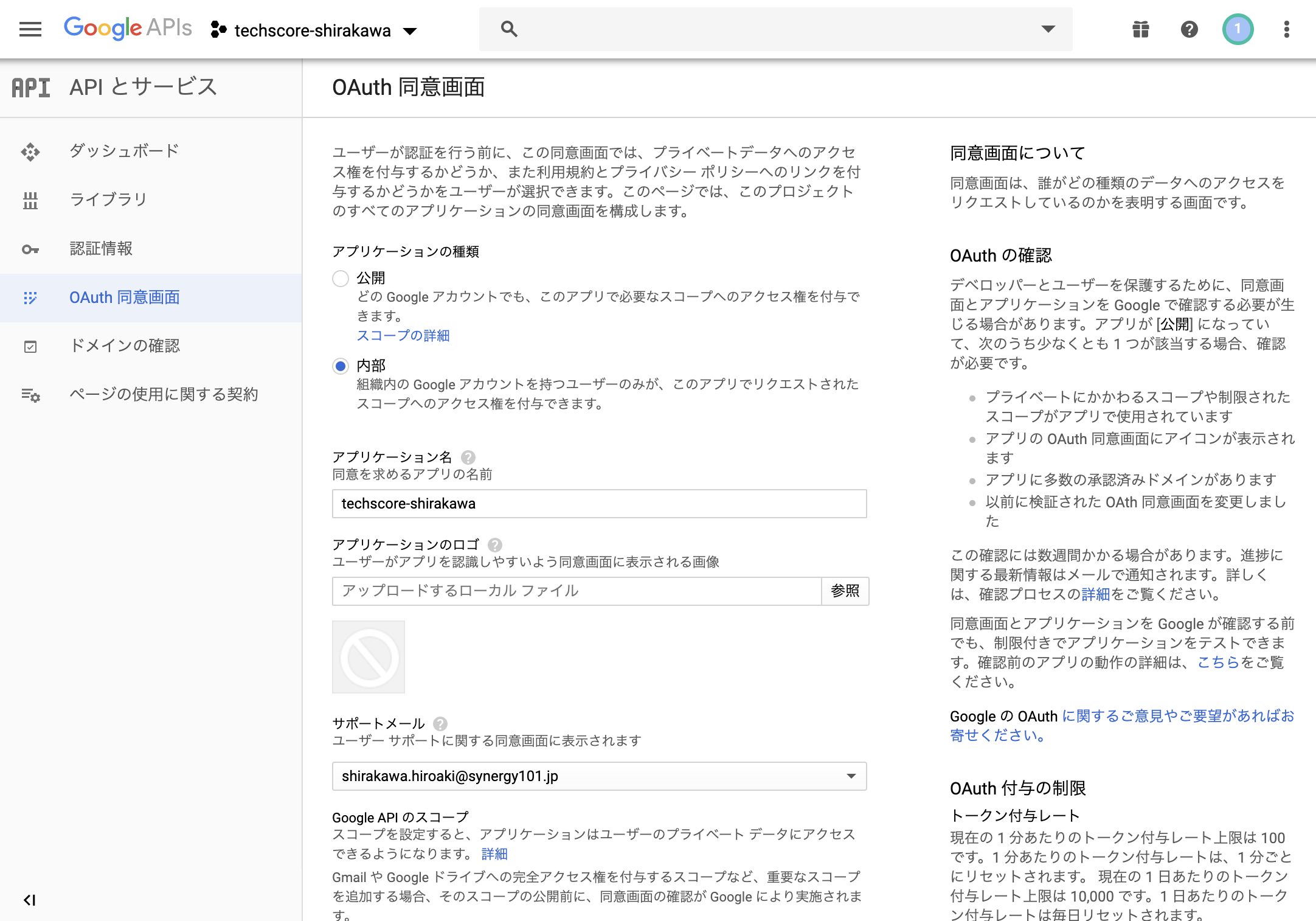Collapse the sidebar with bottom-left arrow
Image resolution: width=1316 pixels, height=921 pixels.
(x=29, y=900)
